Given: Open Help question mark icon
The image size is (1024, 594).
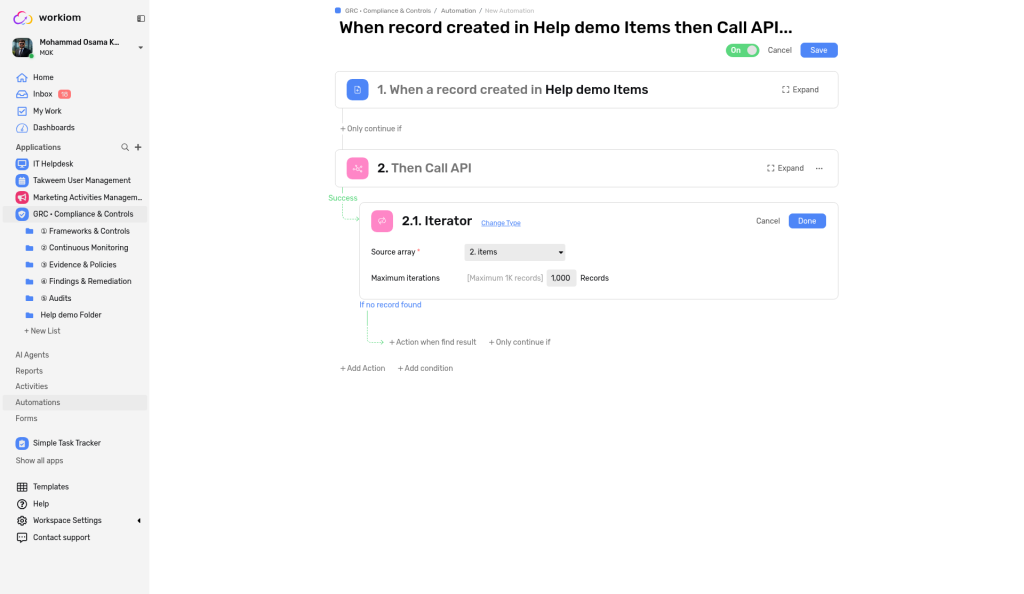Looking at the screenshot, I should (22, 504).
